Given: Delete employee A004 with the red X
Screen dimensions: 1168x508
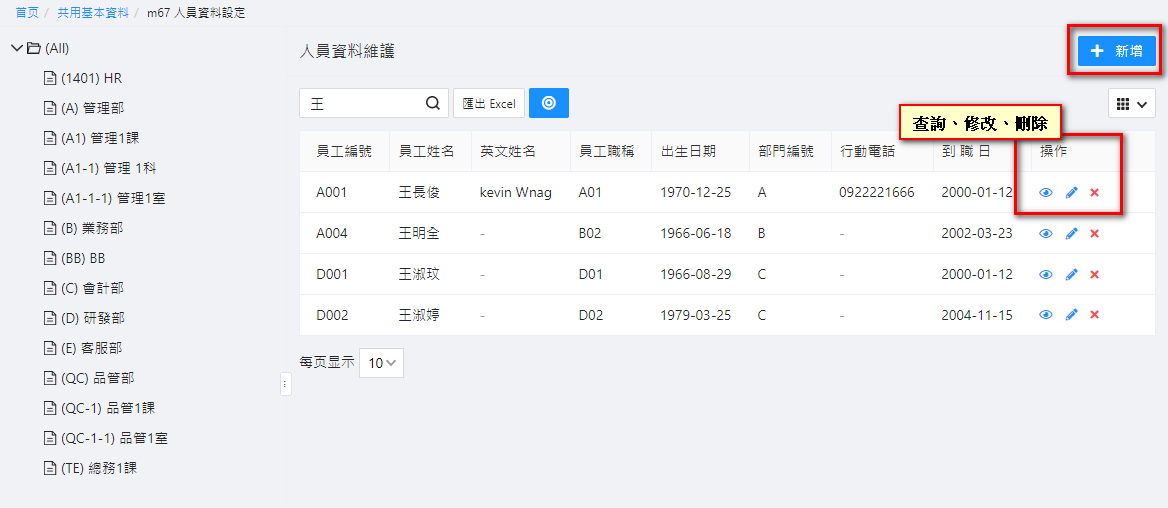Looking at the screenshot, I should [1094, 234].
